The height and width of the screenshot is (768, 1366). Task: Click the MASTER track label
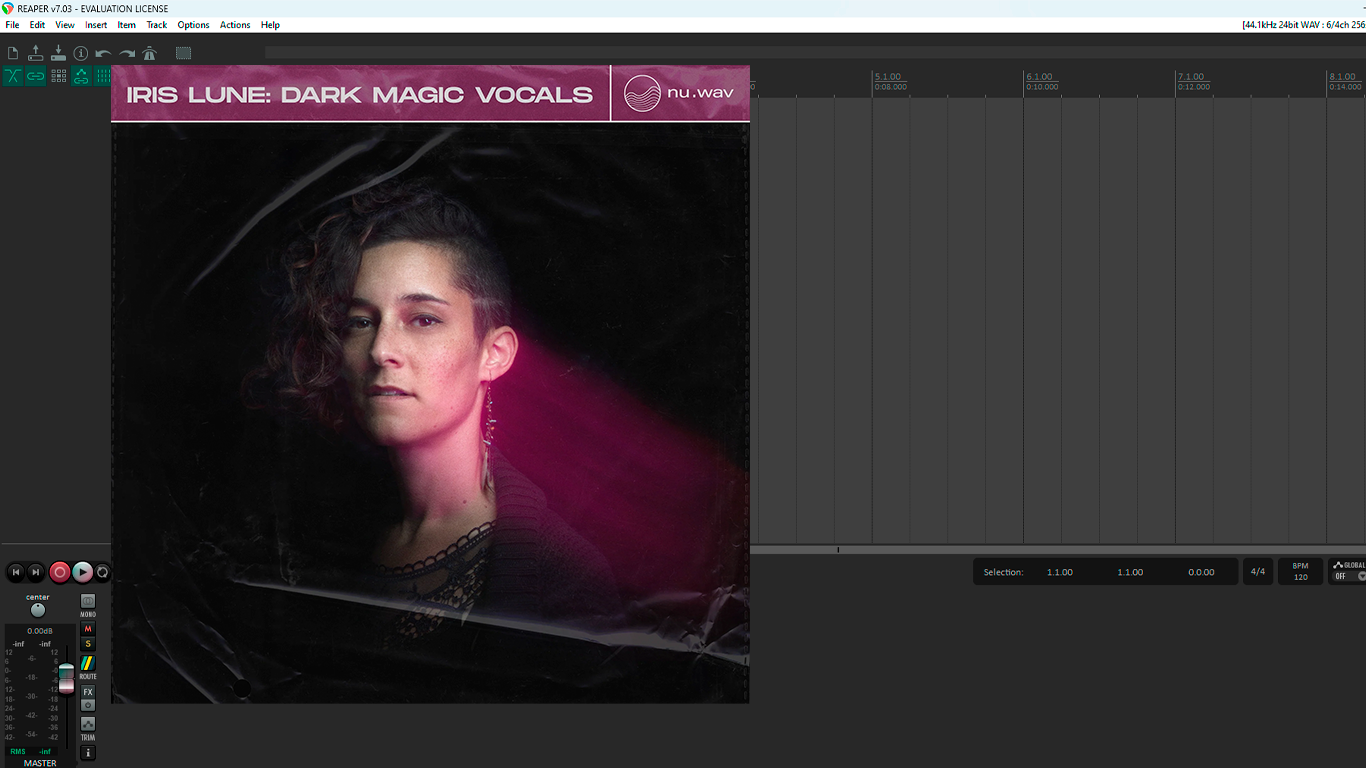pos(40,763)
